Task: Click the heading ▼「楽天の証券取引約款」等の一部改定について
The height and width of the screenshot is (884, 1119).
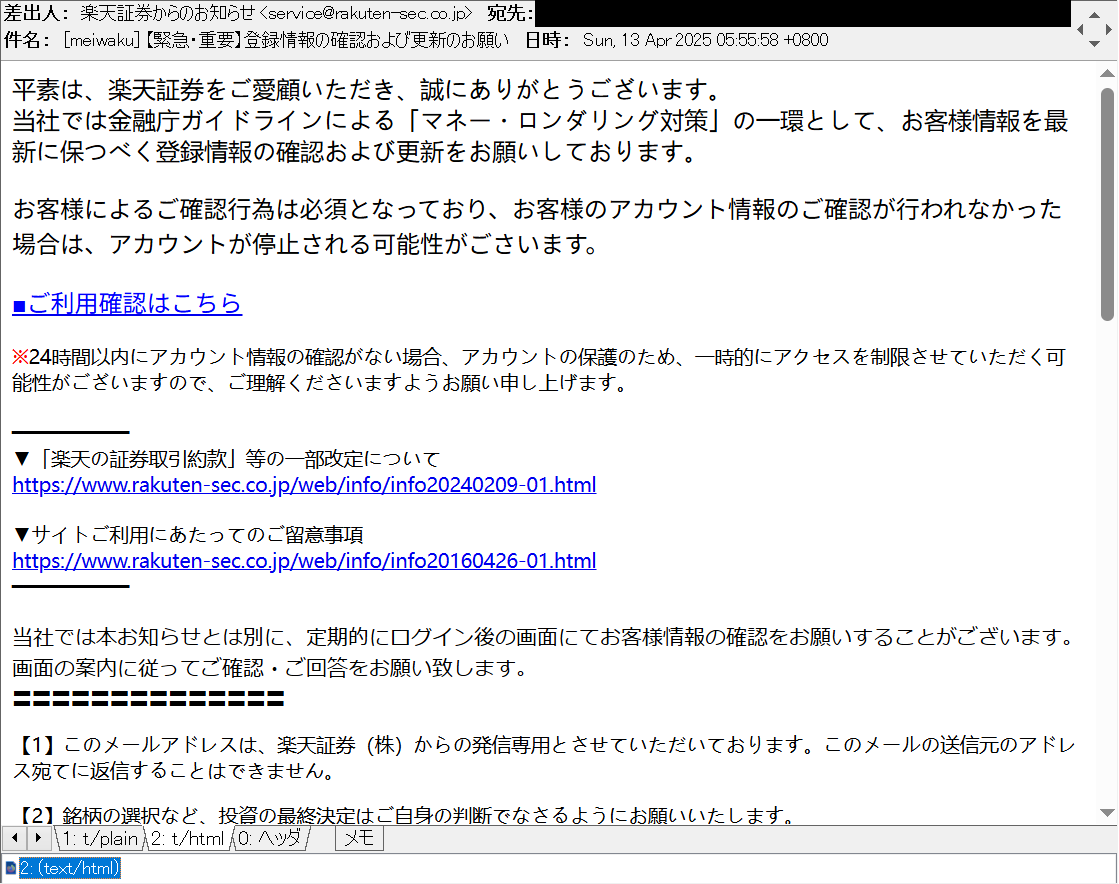Action: click(x=226, y=459)
